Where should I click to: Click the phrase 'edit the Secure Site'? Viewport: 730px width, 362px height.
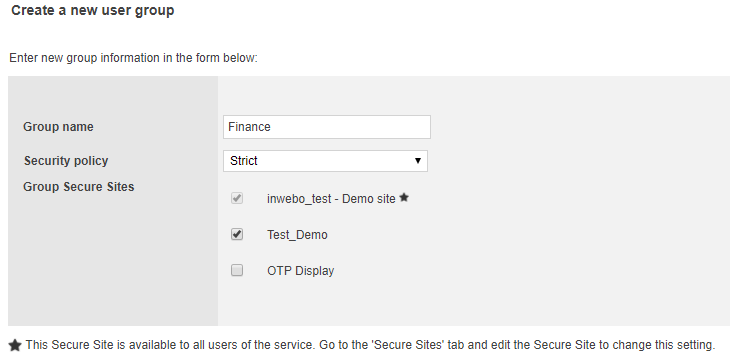pos(541,345)
